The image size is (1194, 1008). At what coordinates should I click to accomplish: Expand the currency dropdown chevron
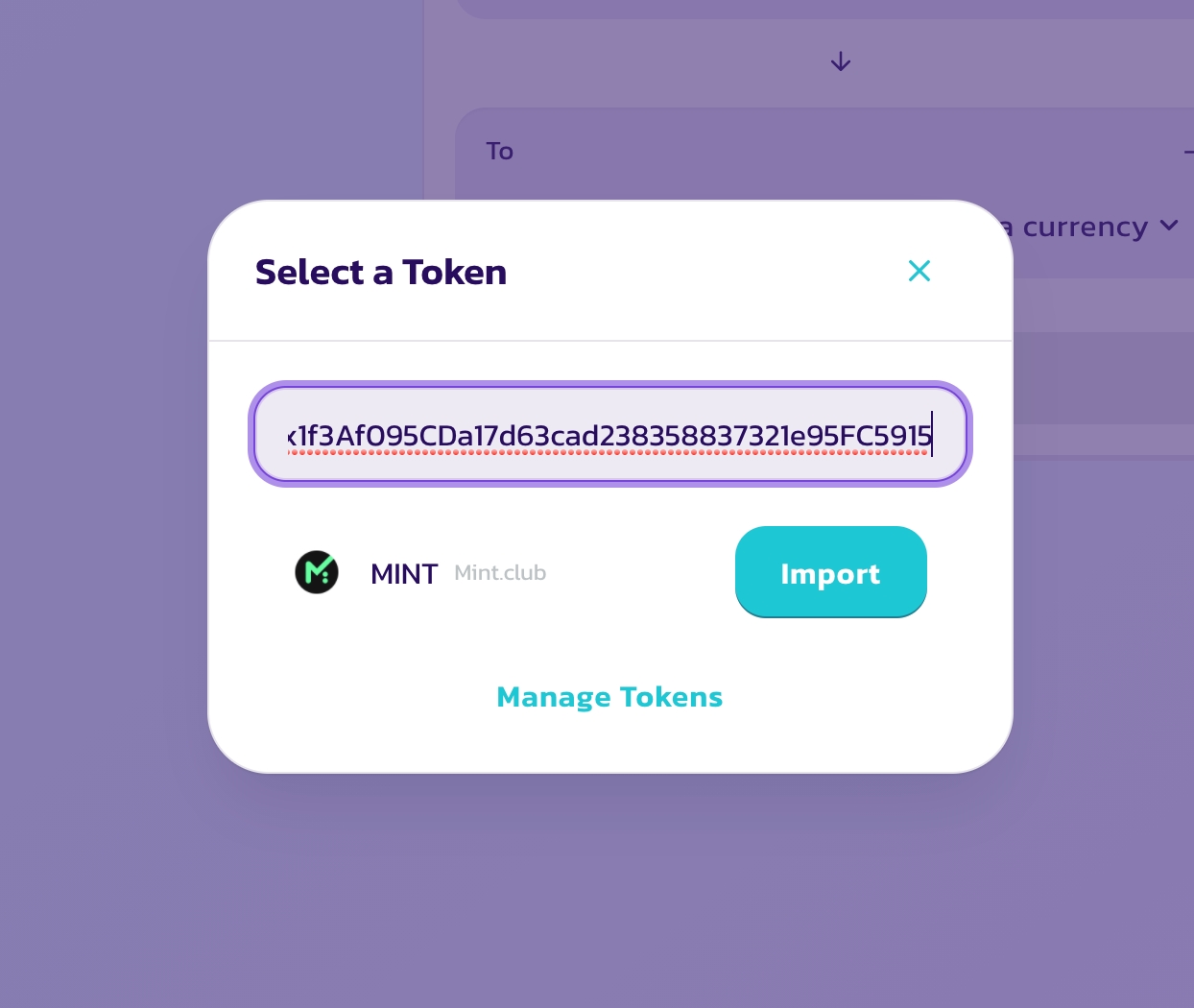(1169, 226)
